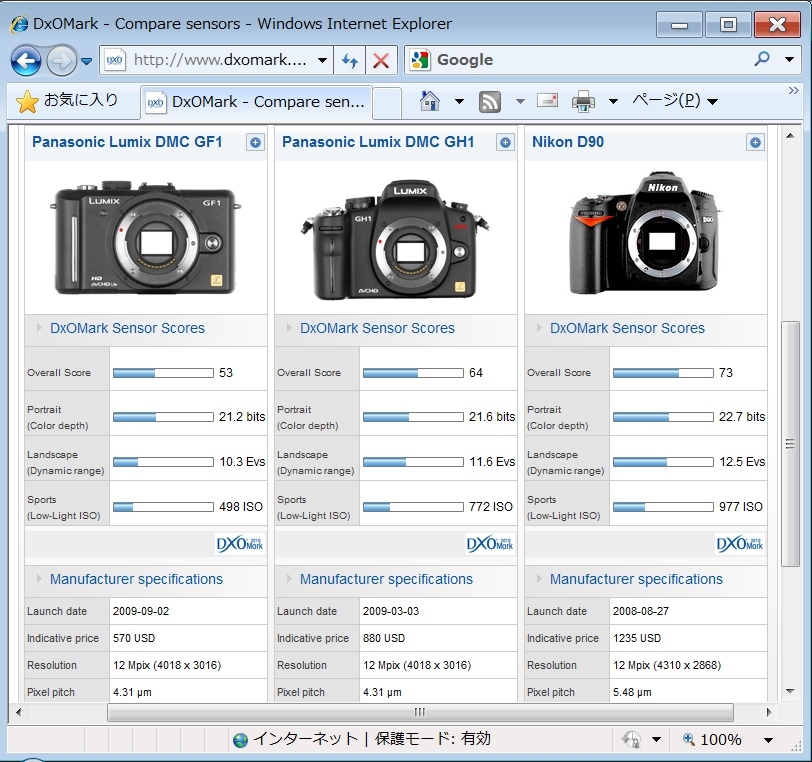Expand the Home button dropdown arrow
Screen dimensions: 812x762
click(459, 101)
